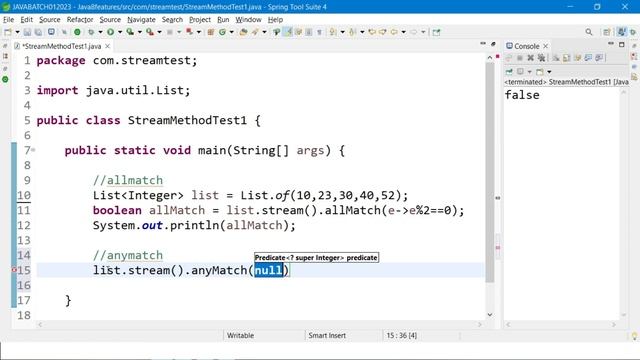Open dropdown arrow next to Open Console
This screenshot has height=360, width=640.
(549, 72)
